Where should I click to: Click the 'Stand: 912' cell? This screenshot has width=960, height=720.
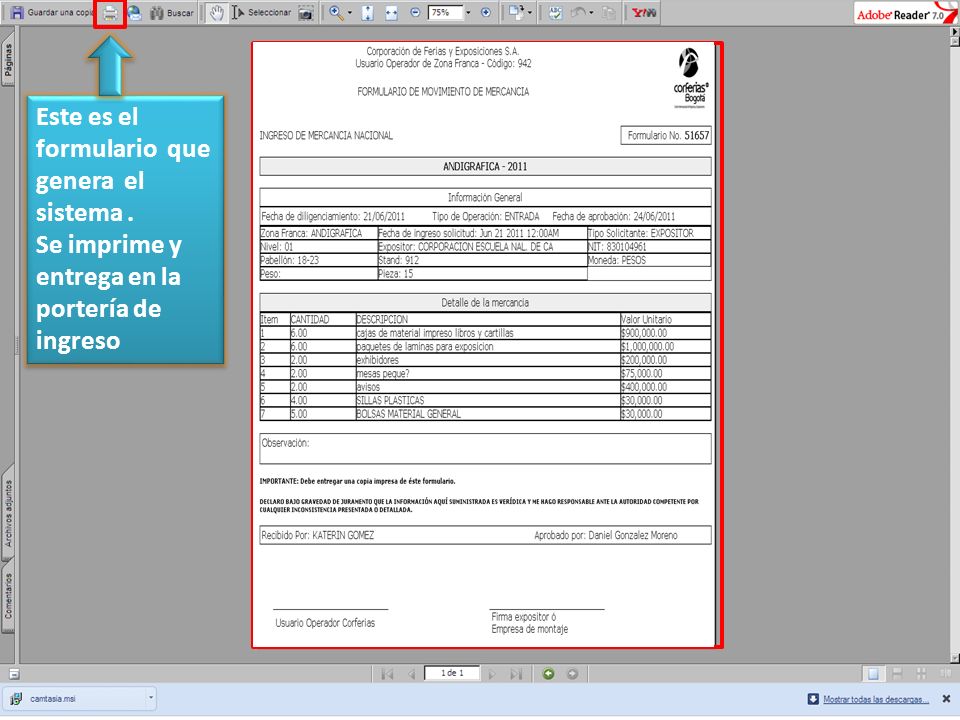[x=482, y=260]
